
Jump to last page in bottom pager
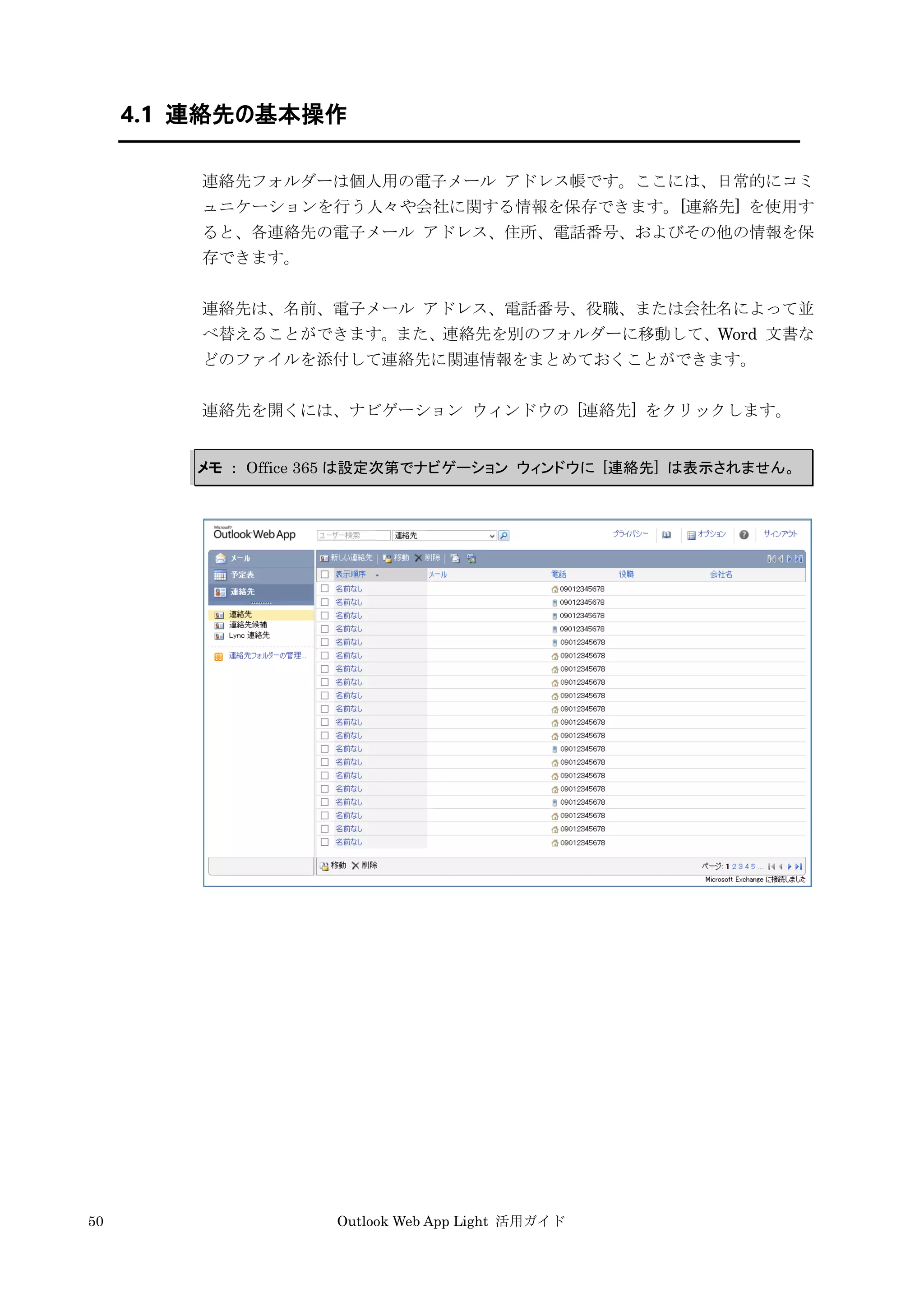pyautogui.click(x=799, y=867)
